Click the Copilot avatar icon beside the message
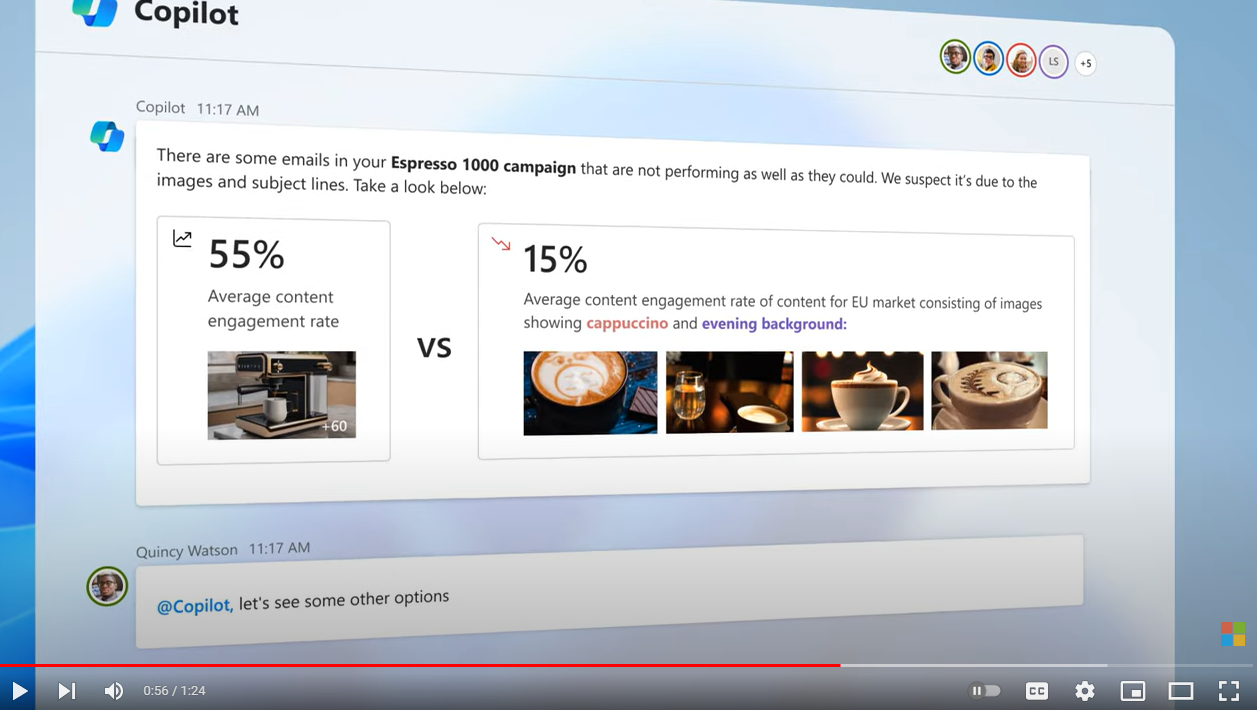 [107, 136]
